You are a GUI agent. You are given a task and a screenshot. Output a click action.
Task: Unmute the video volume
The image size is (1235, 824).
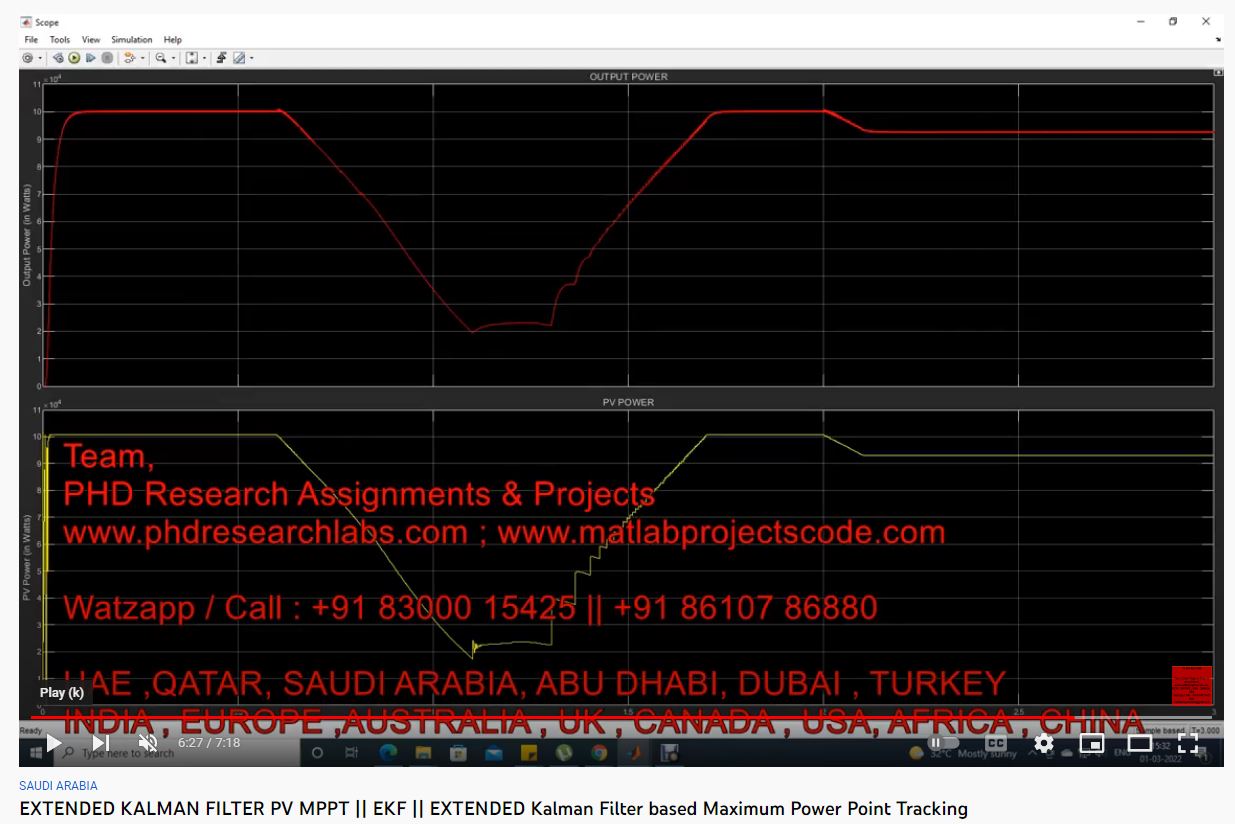click(148, 743)
